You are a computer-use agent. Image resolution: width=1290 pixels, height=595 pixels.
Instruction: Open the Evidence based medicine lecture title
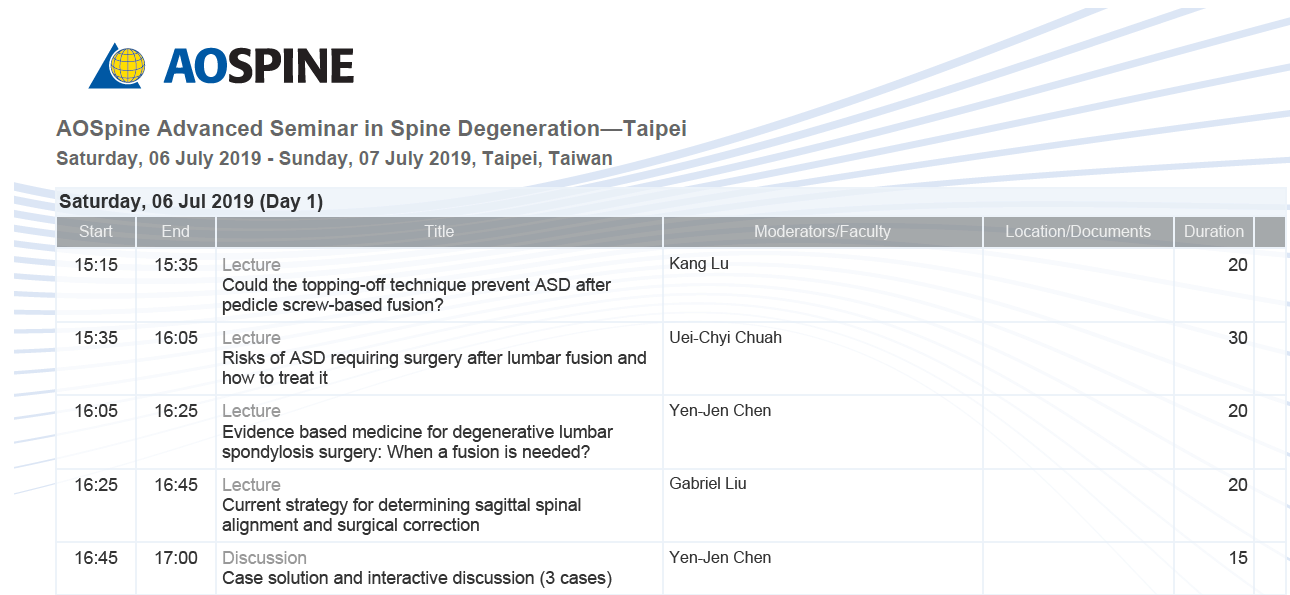(x=417, y=442)
